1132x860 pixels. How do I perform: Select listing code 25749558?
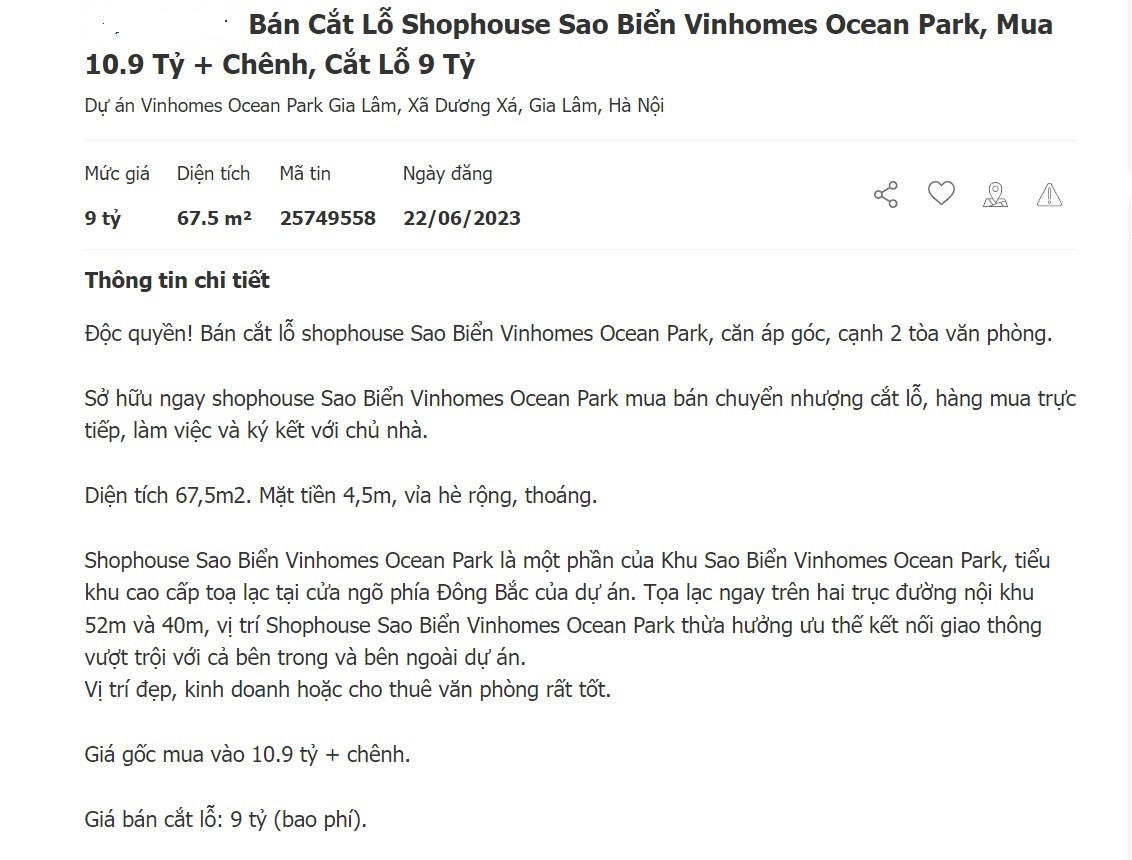[328, 218]
